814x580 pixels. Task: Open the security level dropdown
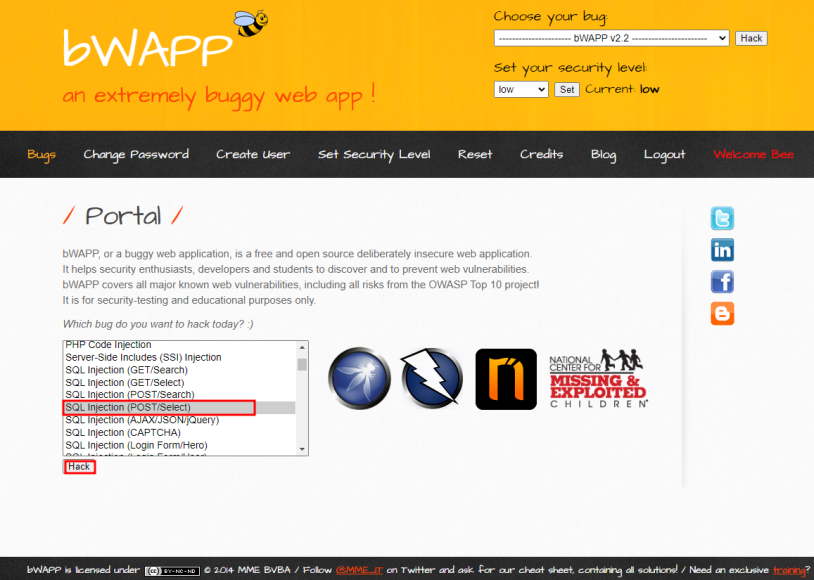click(521, 89)
